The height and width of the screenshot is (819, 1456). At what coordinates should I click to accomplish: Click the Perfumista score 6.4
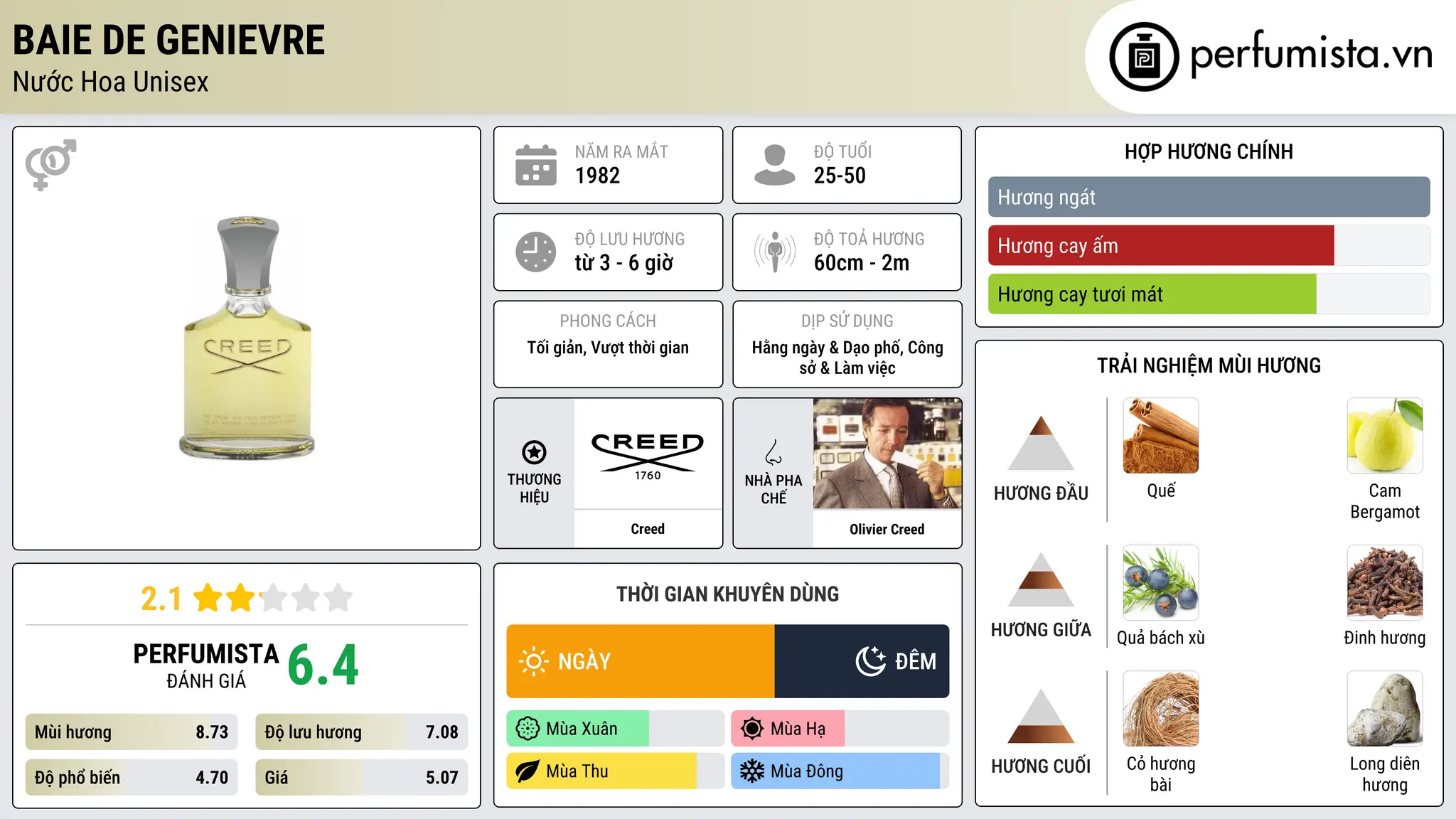click(323, 665)
